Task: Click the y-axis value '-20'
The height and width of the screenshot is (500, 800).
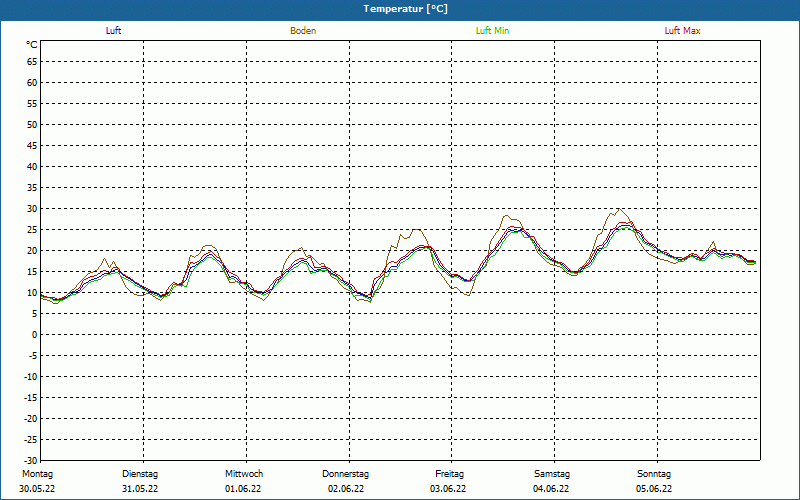Action: [x=31, y=419]
